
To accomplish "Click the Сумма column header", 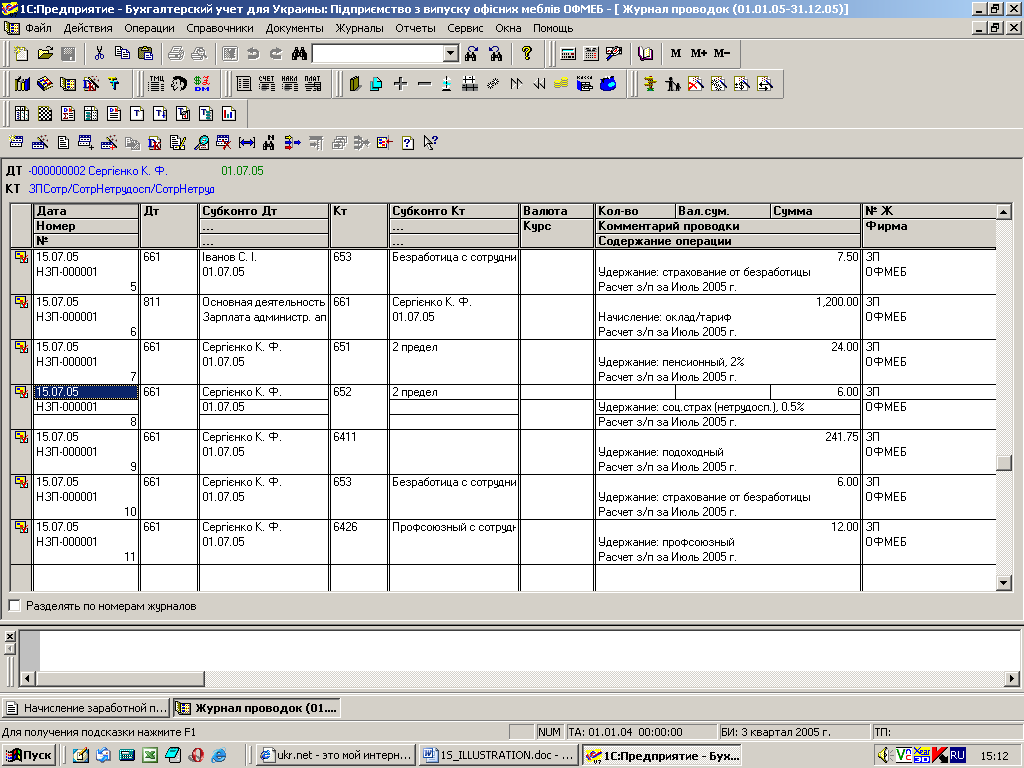I will pyautogui.click(x=815, y=211).
